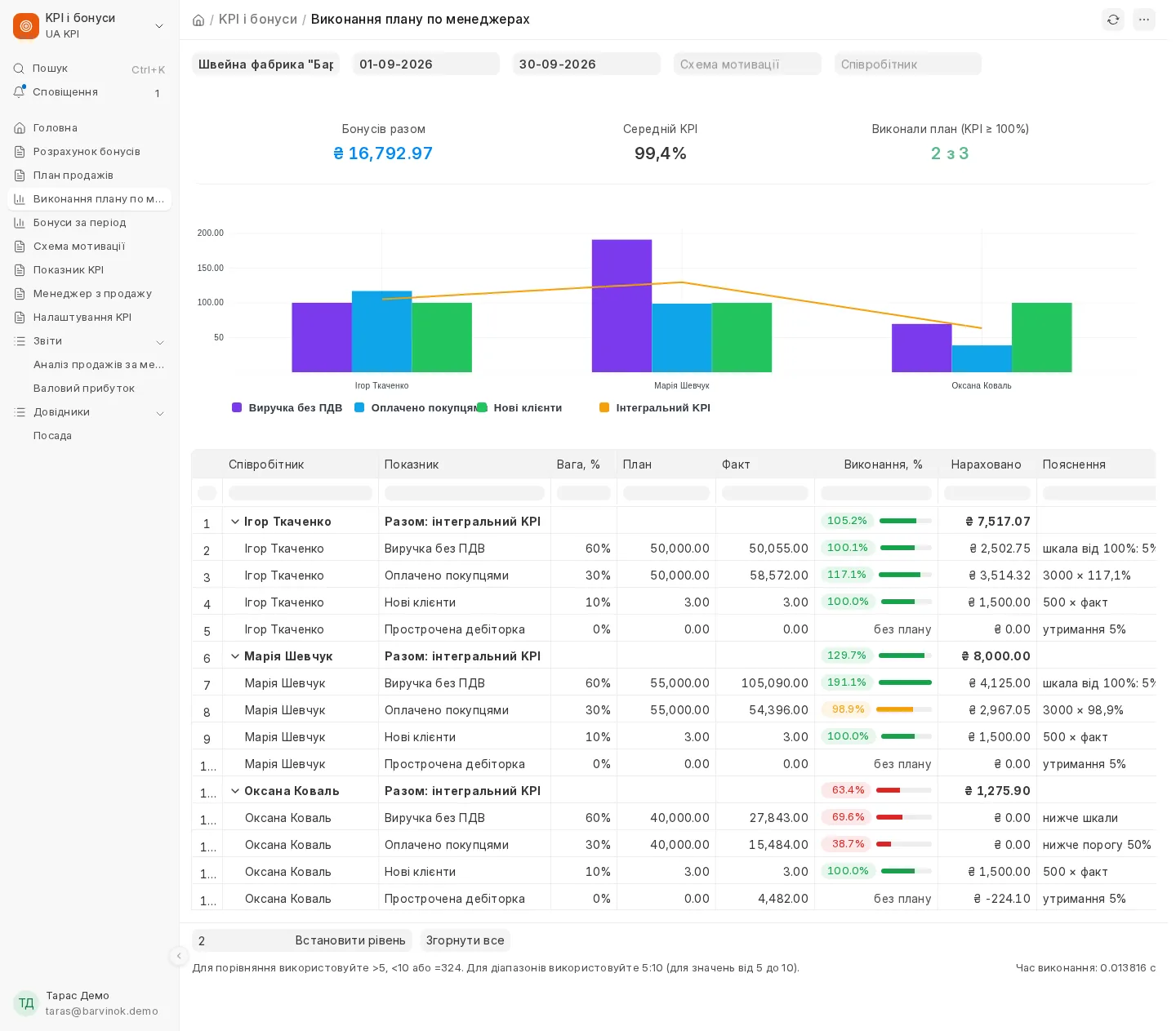Click the План продажів document icon

pos(20,176)
